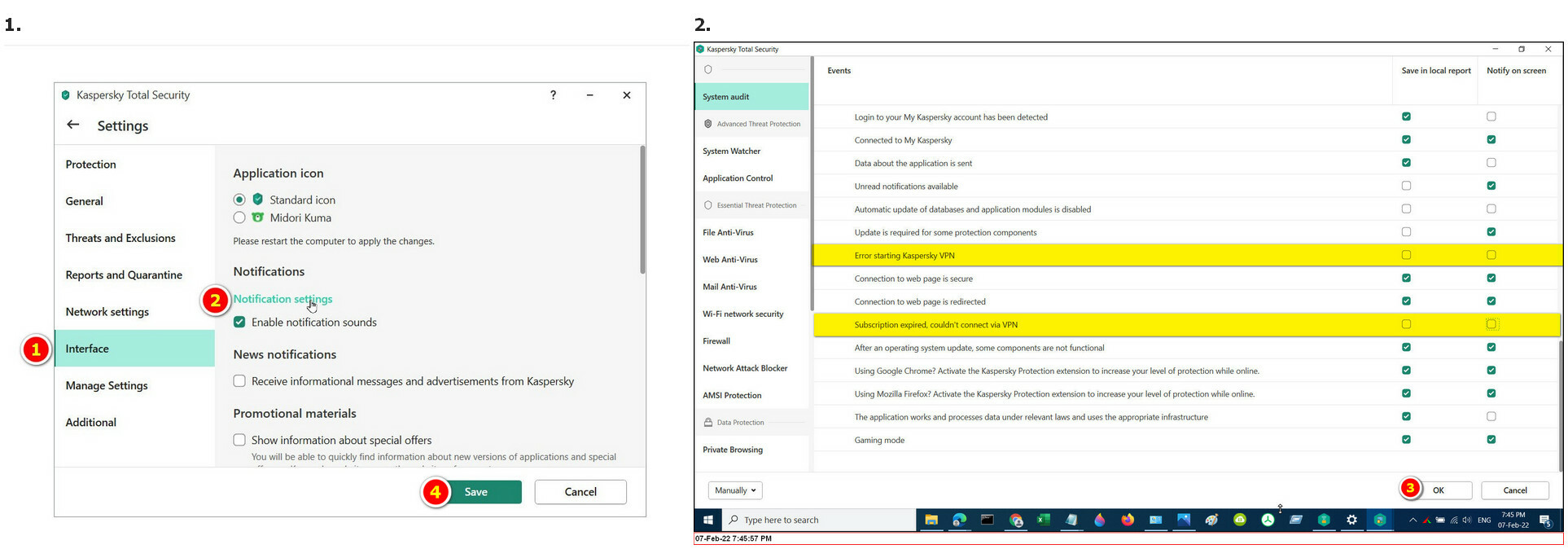Open the Command Prompt taskbar icon
This screenshot has width=1568, height=549.
(x=987, y=520)
